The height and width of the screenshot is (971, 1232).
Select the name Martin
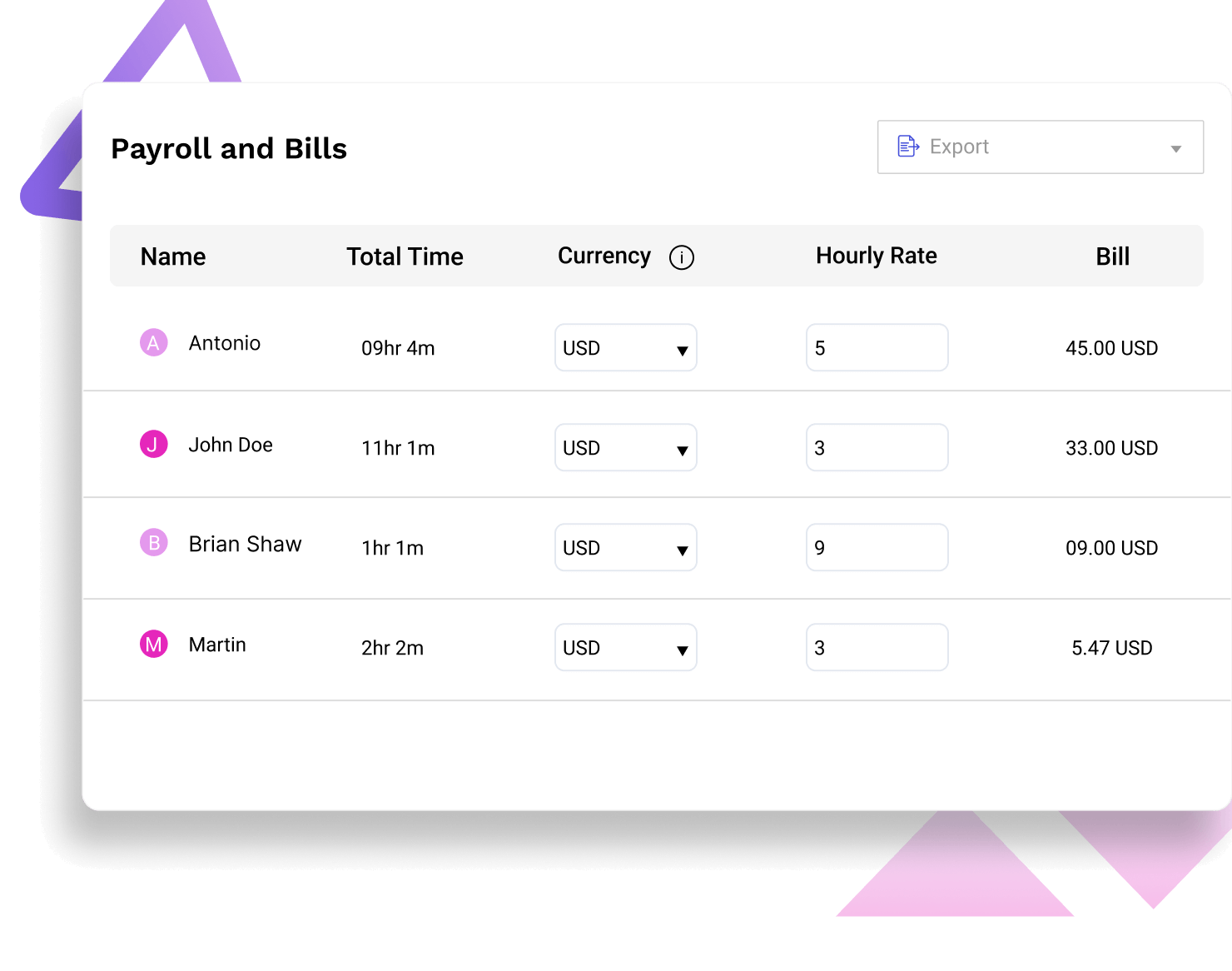[217, 645]
